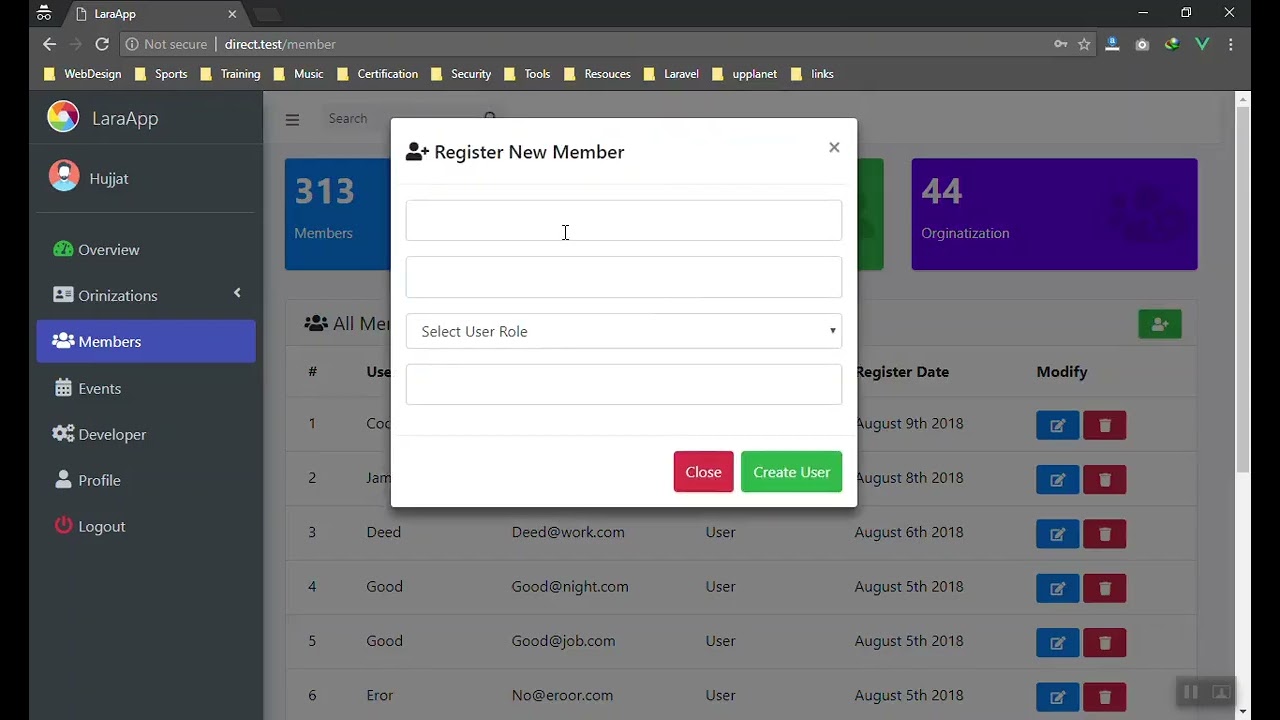Click the Register Date column header
This screenshot has width=1280, height=720.
902,371
